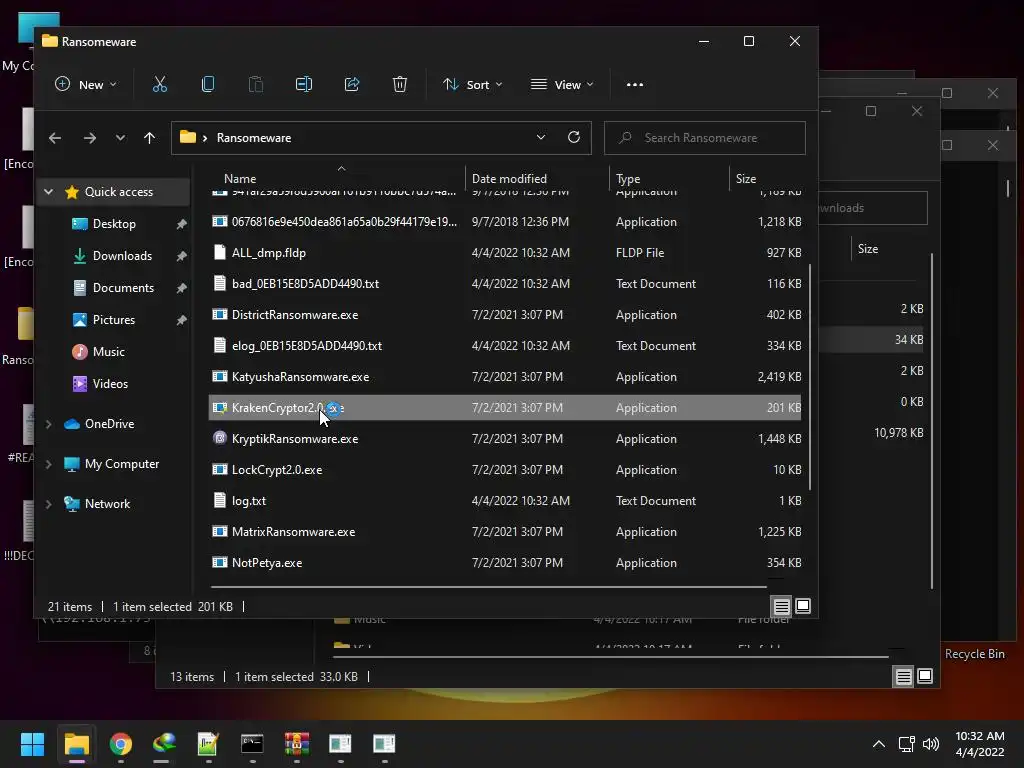The width and height of the screenshot is (1024, 768).
Task: Switch to details view in Ransomeware status bar
Action: pos(782,607)
